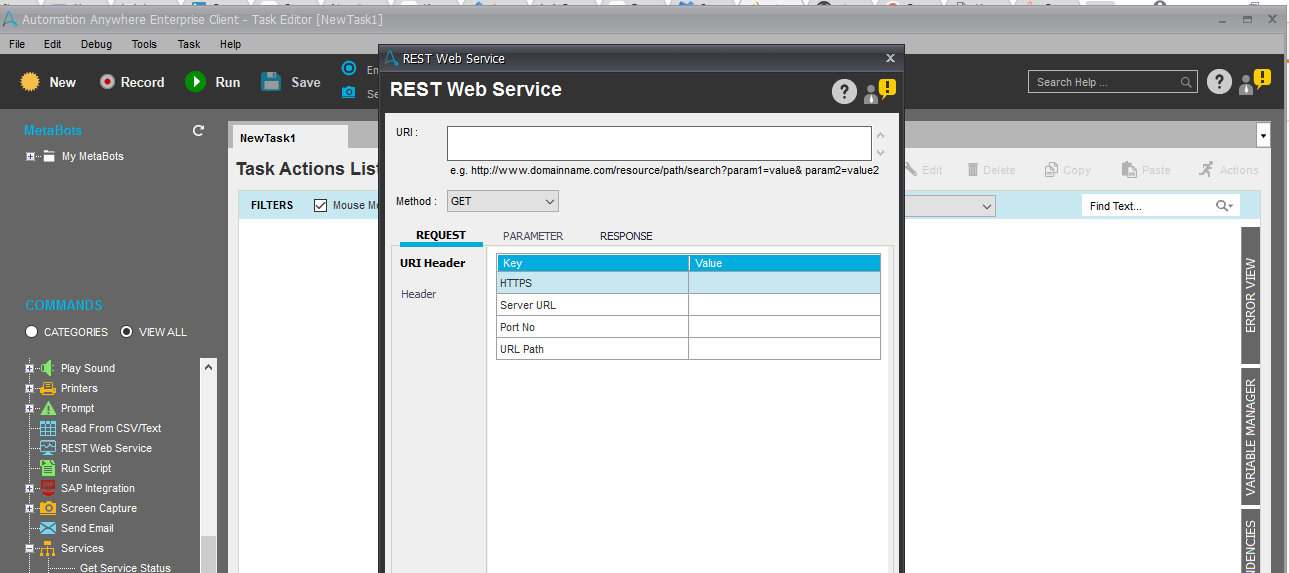
Task: Select the CATEGORIES radio button
Action: tap(32, 332)
